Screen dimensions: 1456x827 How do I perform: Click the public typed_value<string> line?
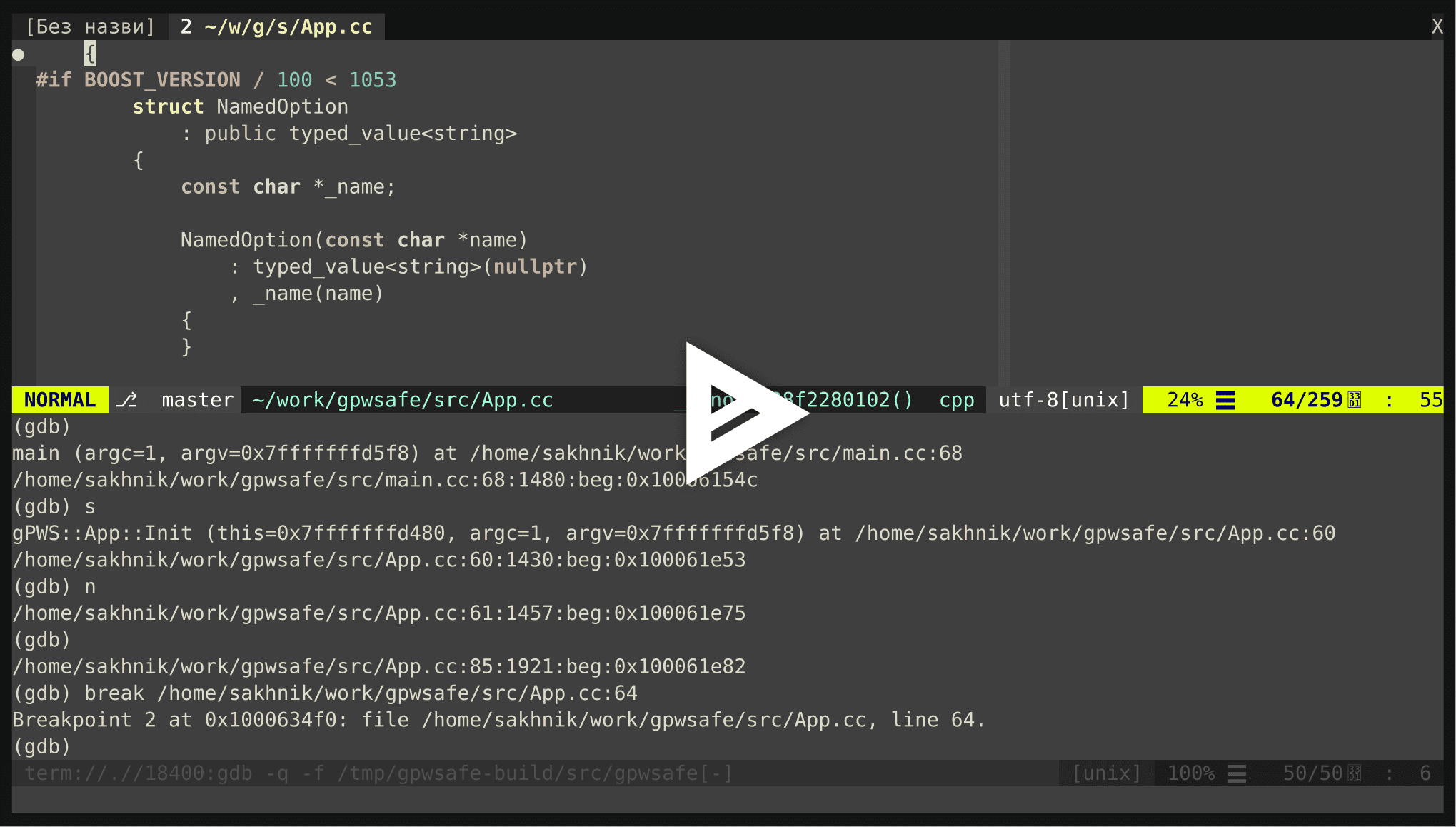[x=349, y=134]
